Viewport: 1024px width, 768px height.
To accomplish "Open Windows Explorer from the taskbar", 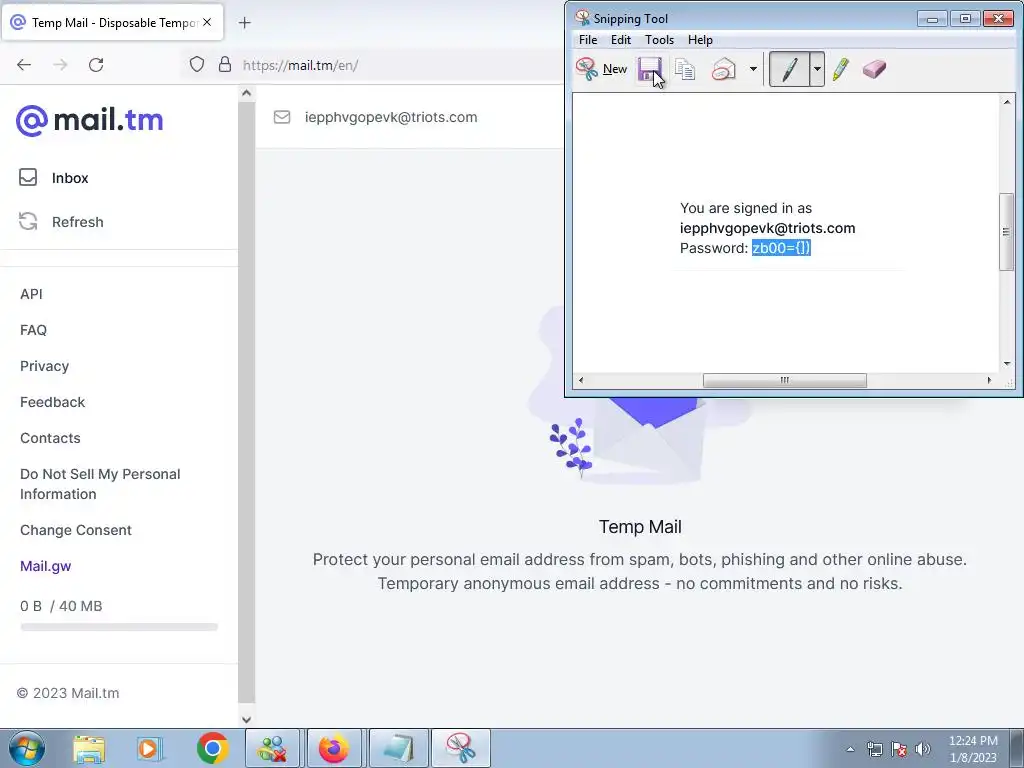I will tap(89, 749).
